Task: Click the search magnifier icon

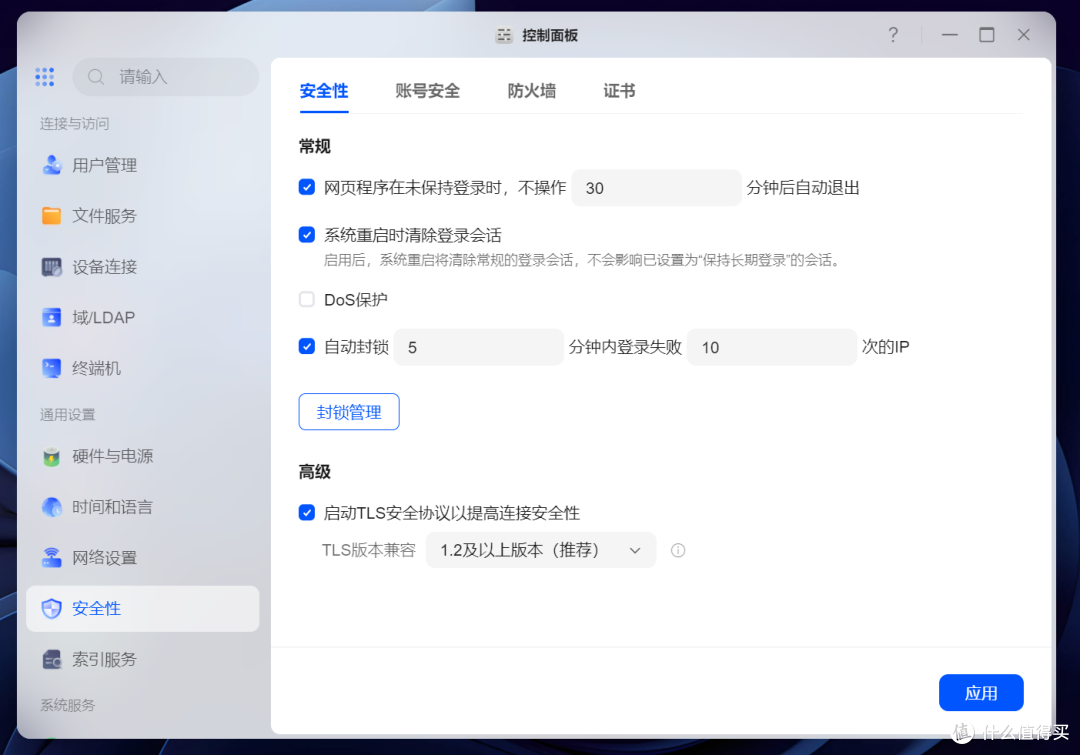Action: click(x=96, y=77)
